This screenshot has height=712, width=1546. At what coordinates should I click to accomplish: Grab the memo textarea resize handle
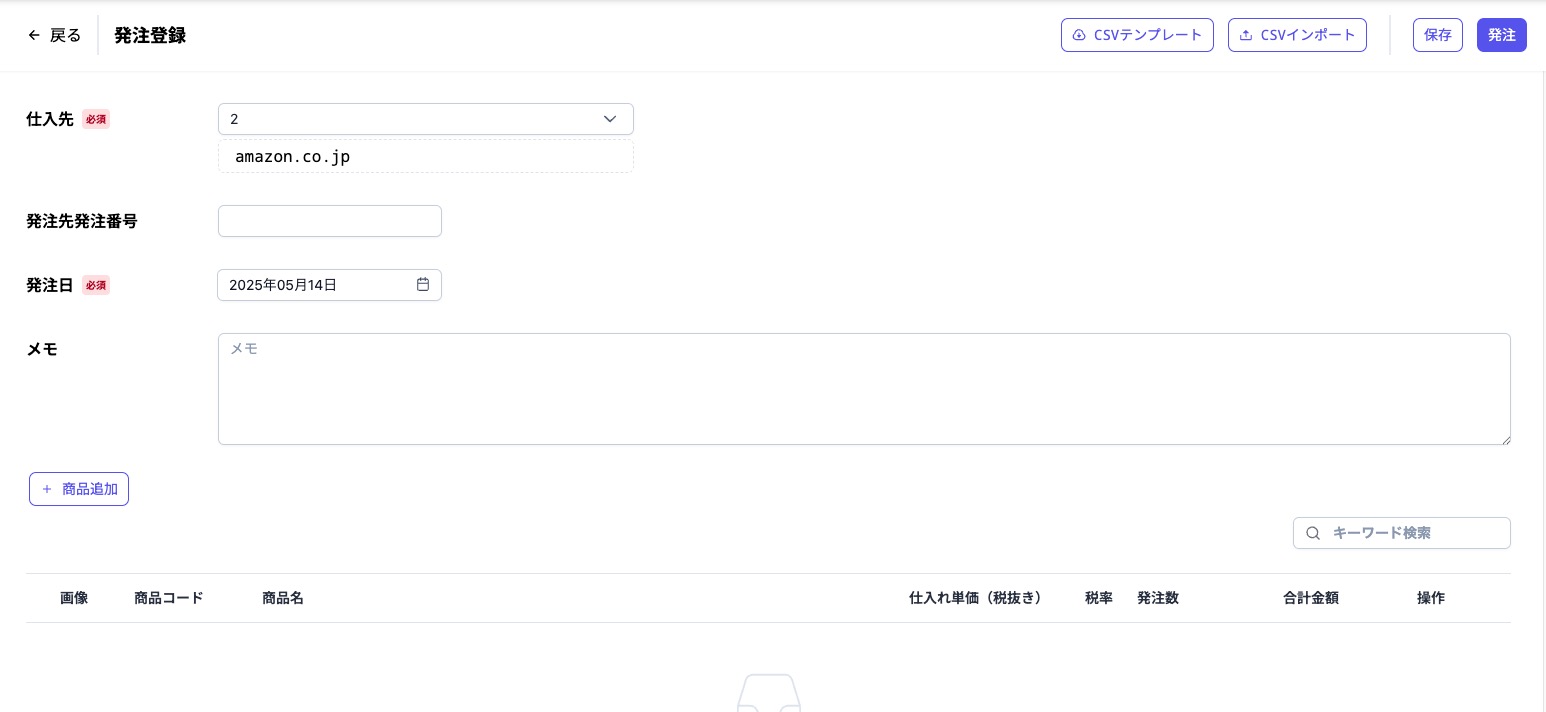click(1505, 439)
